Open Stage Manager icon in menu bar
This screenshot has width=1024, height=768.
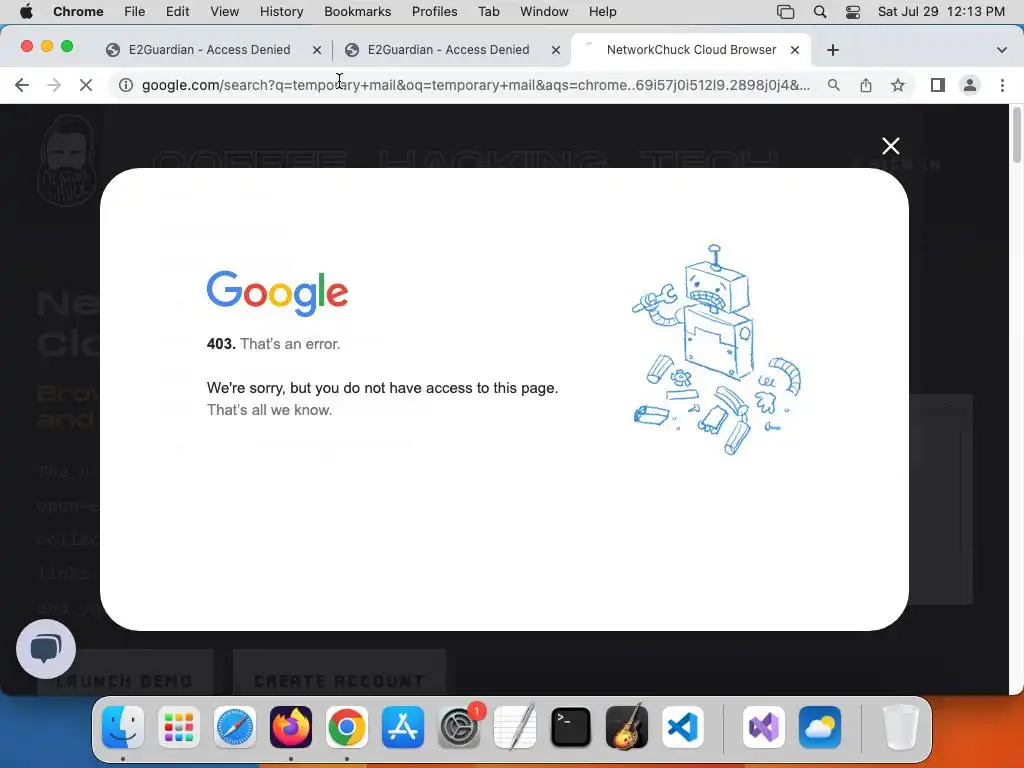click(786, 12)
